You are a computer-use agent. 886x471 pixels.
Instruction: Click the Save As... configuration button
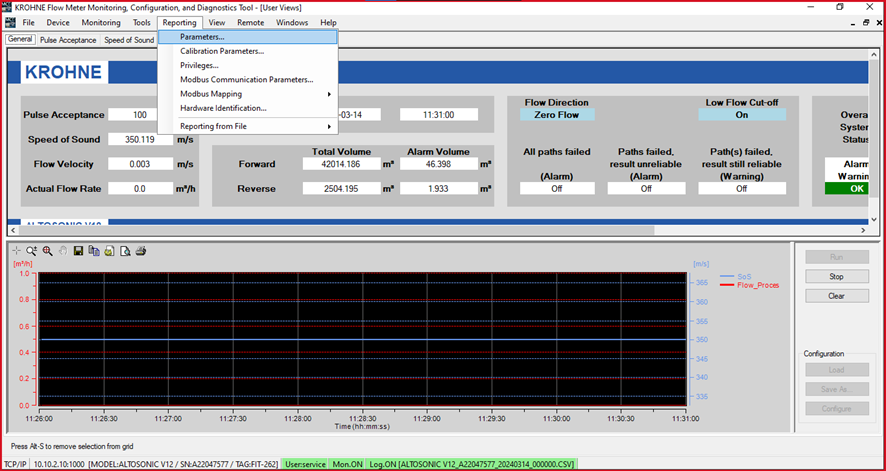pos(837,389)
